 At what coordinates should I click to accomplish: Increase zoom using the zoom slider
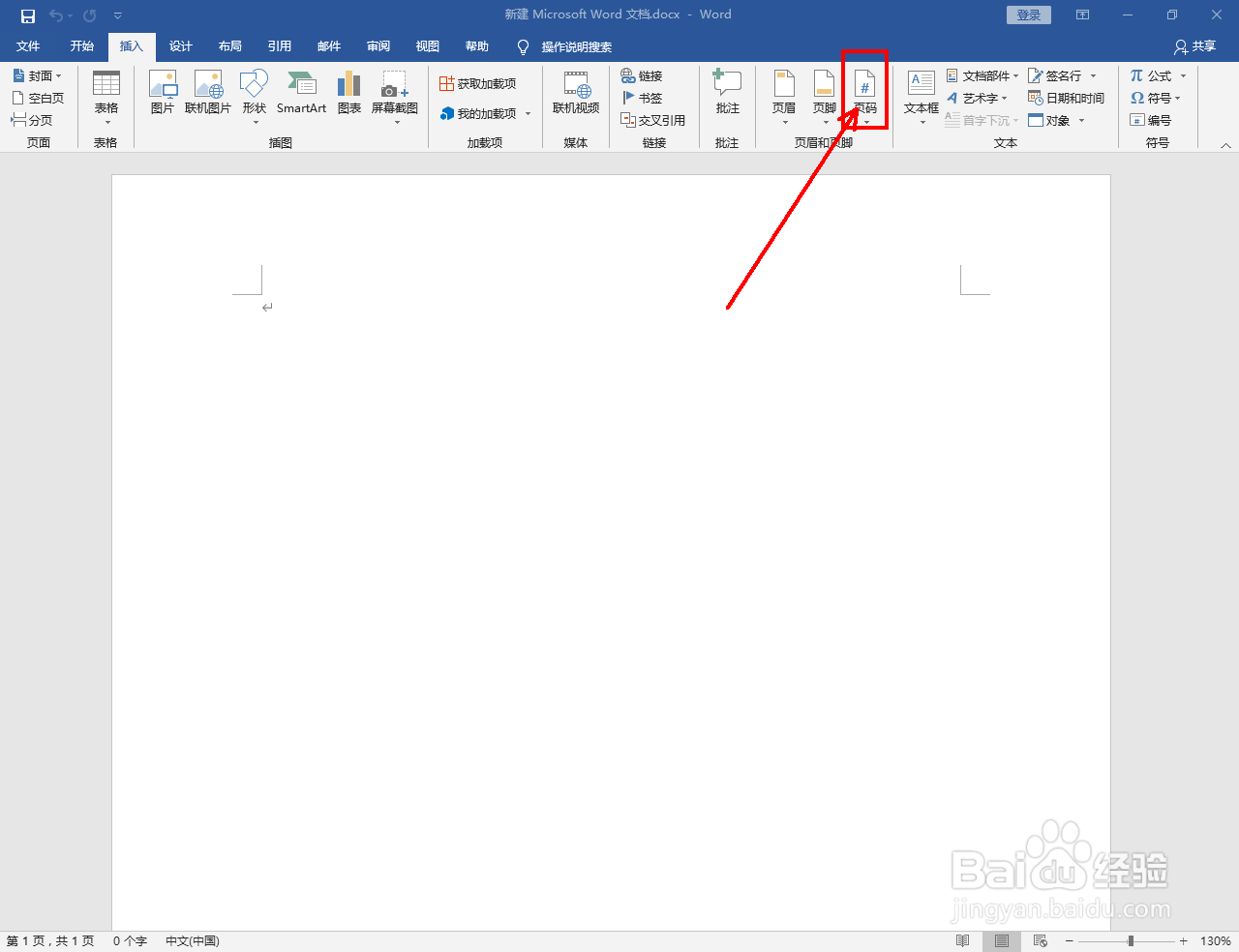coord(1182,939)
